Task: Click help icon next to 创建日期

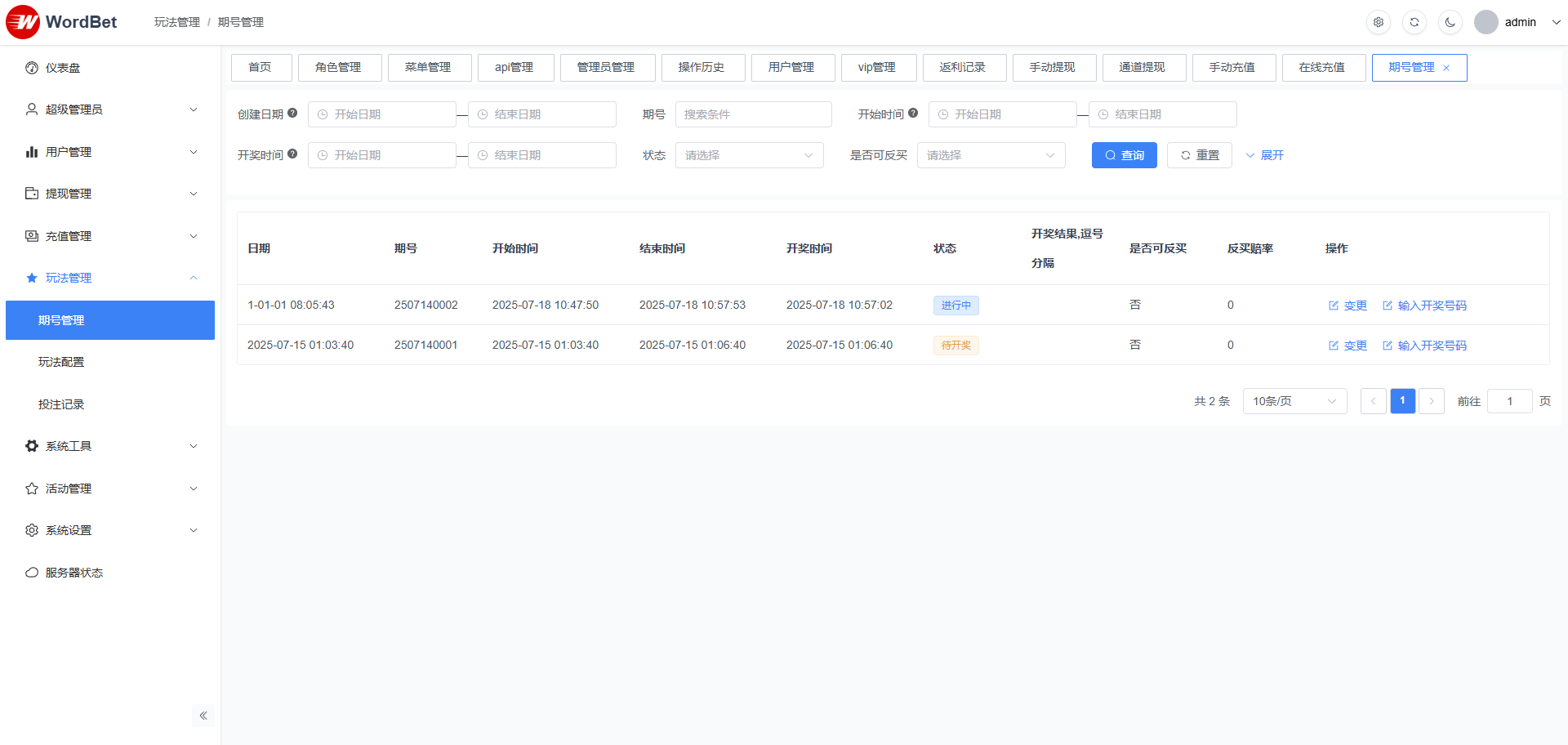Action: (292, 114)
